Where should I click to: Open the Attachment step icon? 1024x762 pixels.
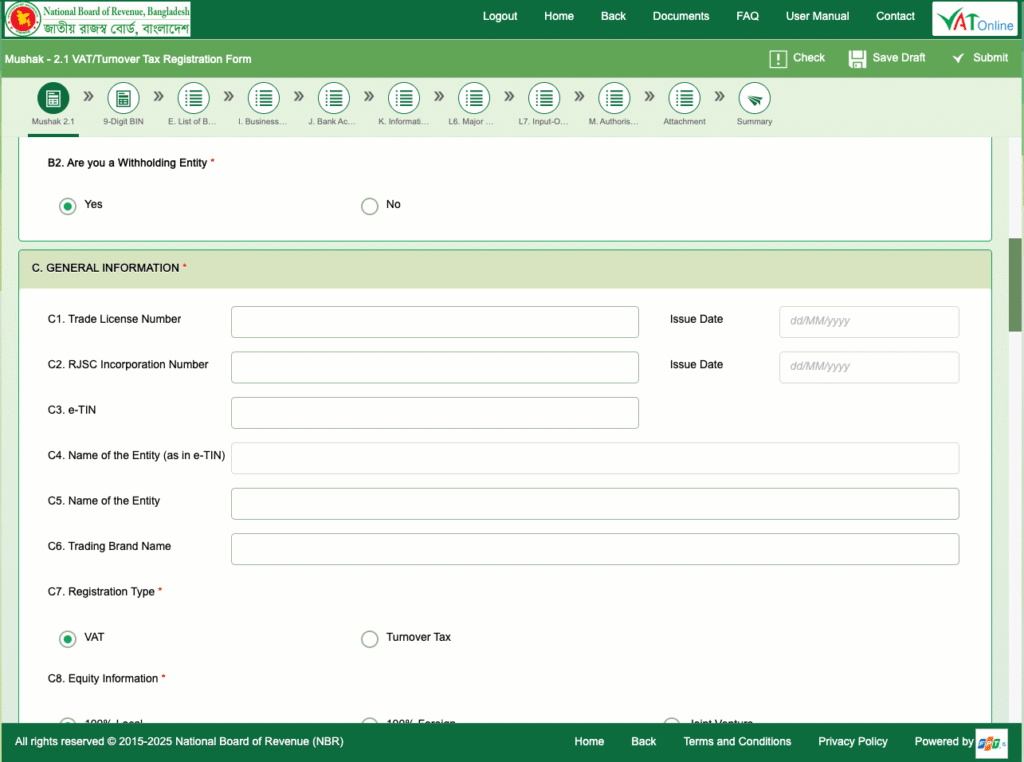tap(684, 98)
